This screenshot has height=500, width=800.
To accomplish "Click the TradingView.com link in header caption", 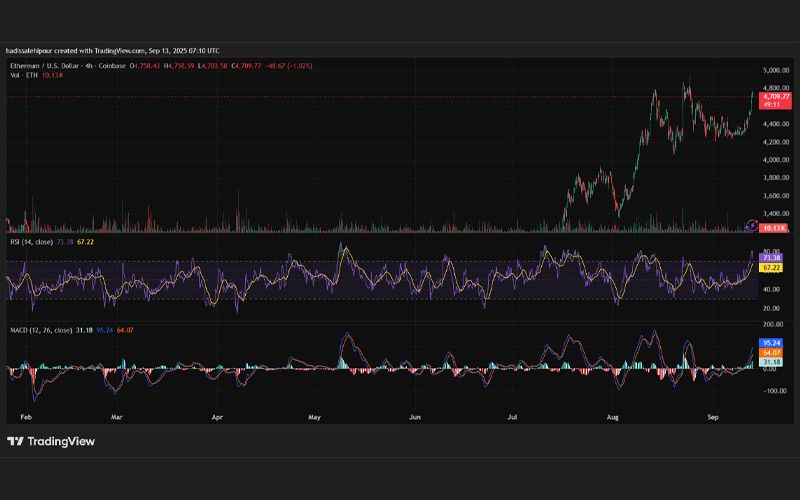I will coord(119,51).
